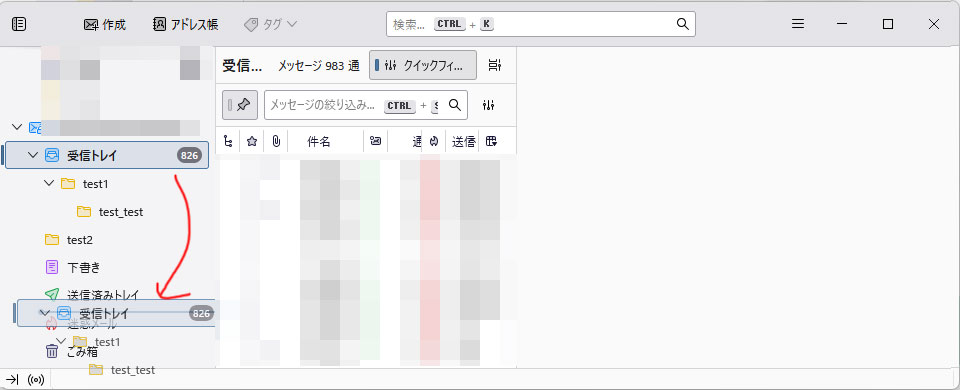Click the 作成 compose message button

[105, 24]
